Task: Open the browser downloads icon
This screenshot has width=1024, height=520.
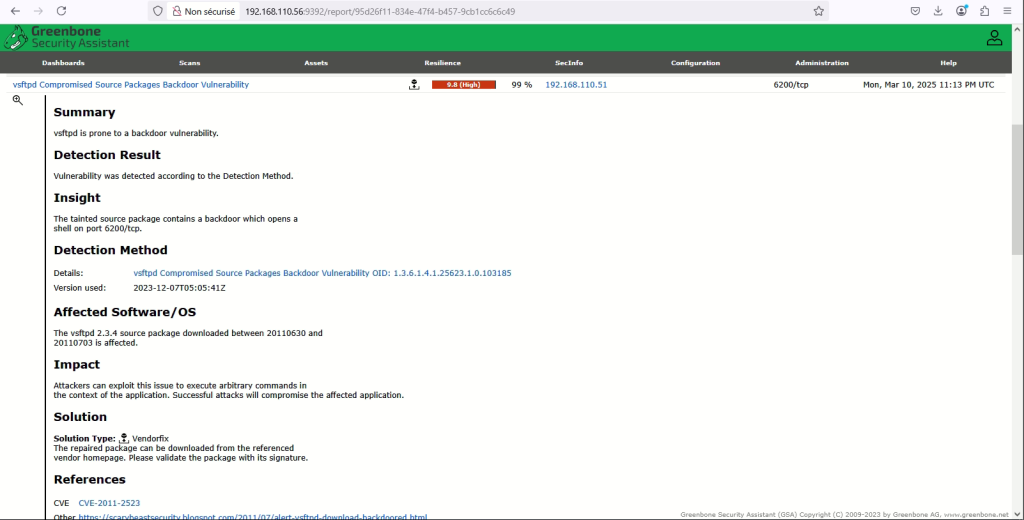Action: point(938,11)
